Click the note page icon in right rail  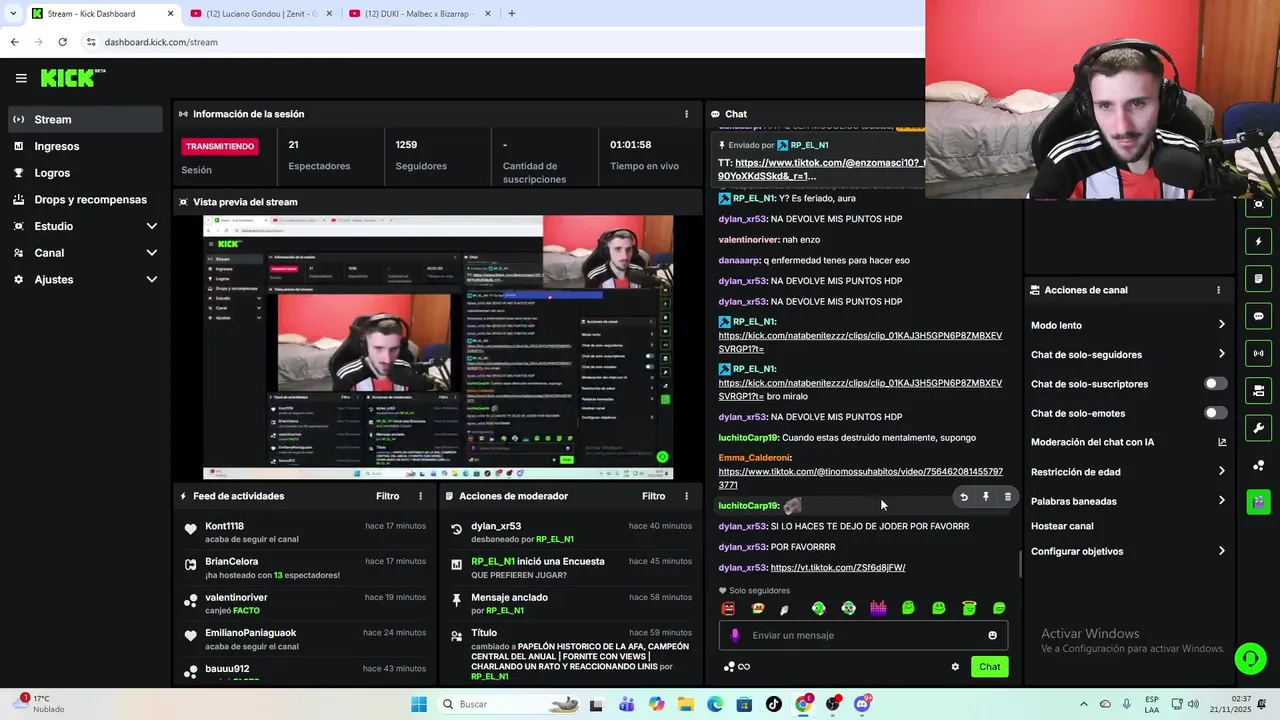(x=1258, y=278)
